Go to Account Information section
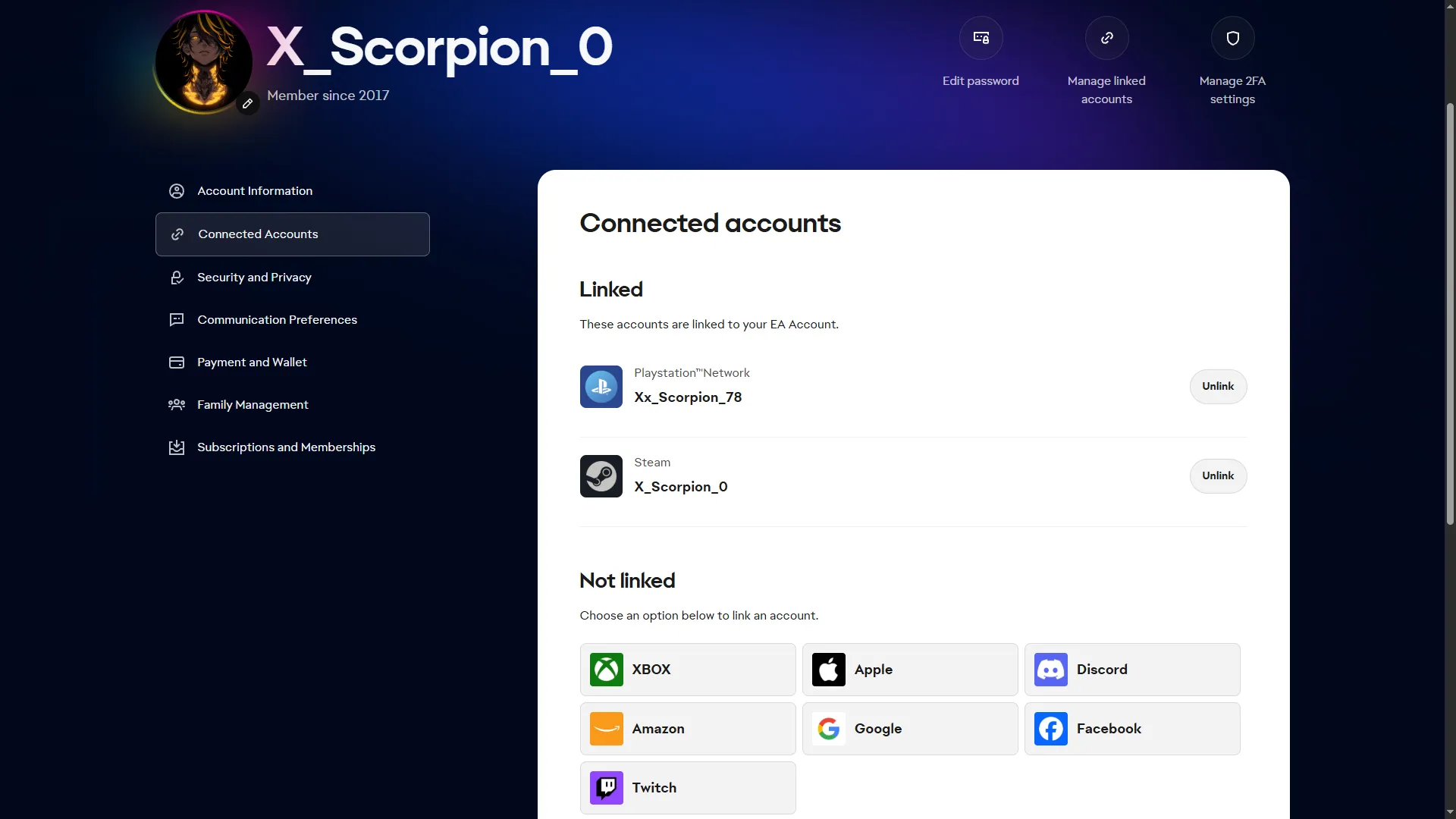1456x819 pixels. tap(293, 191)
